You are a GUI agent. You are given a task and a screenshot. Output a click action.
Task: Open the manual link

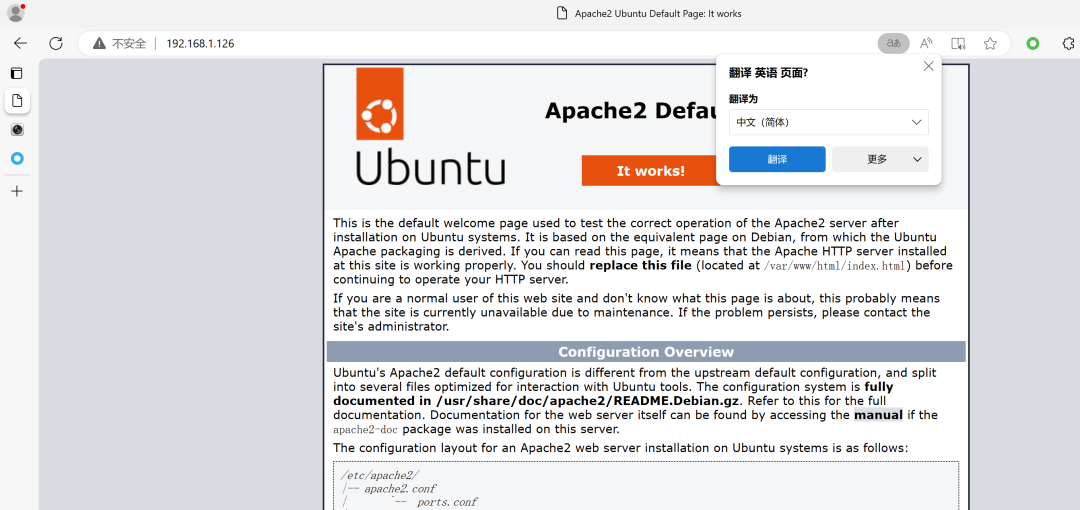pyautogui.click(x=878, y=415)
